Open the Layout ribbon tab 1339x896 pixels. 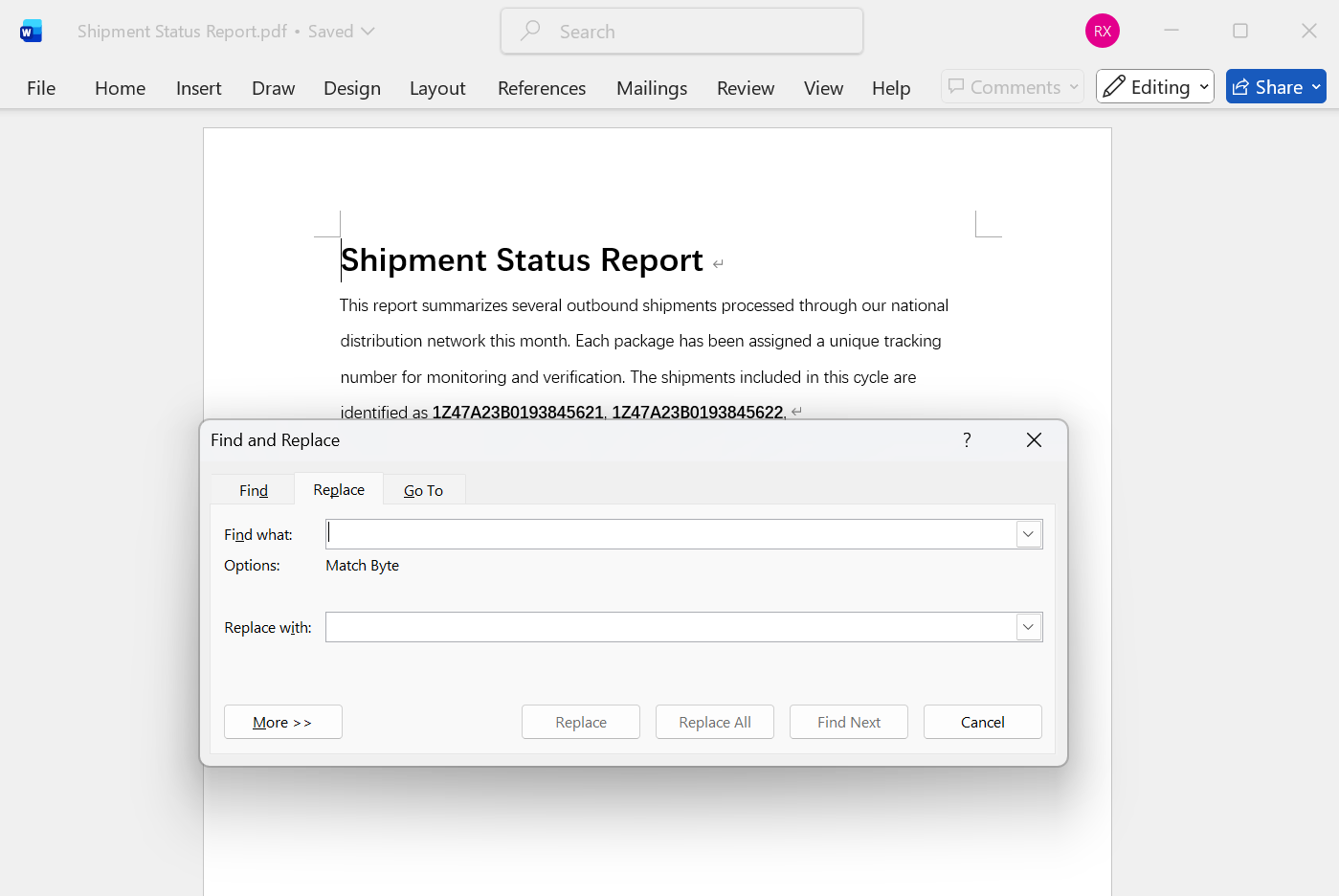point(437,88)
